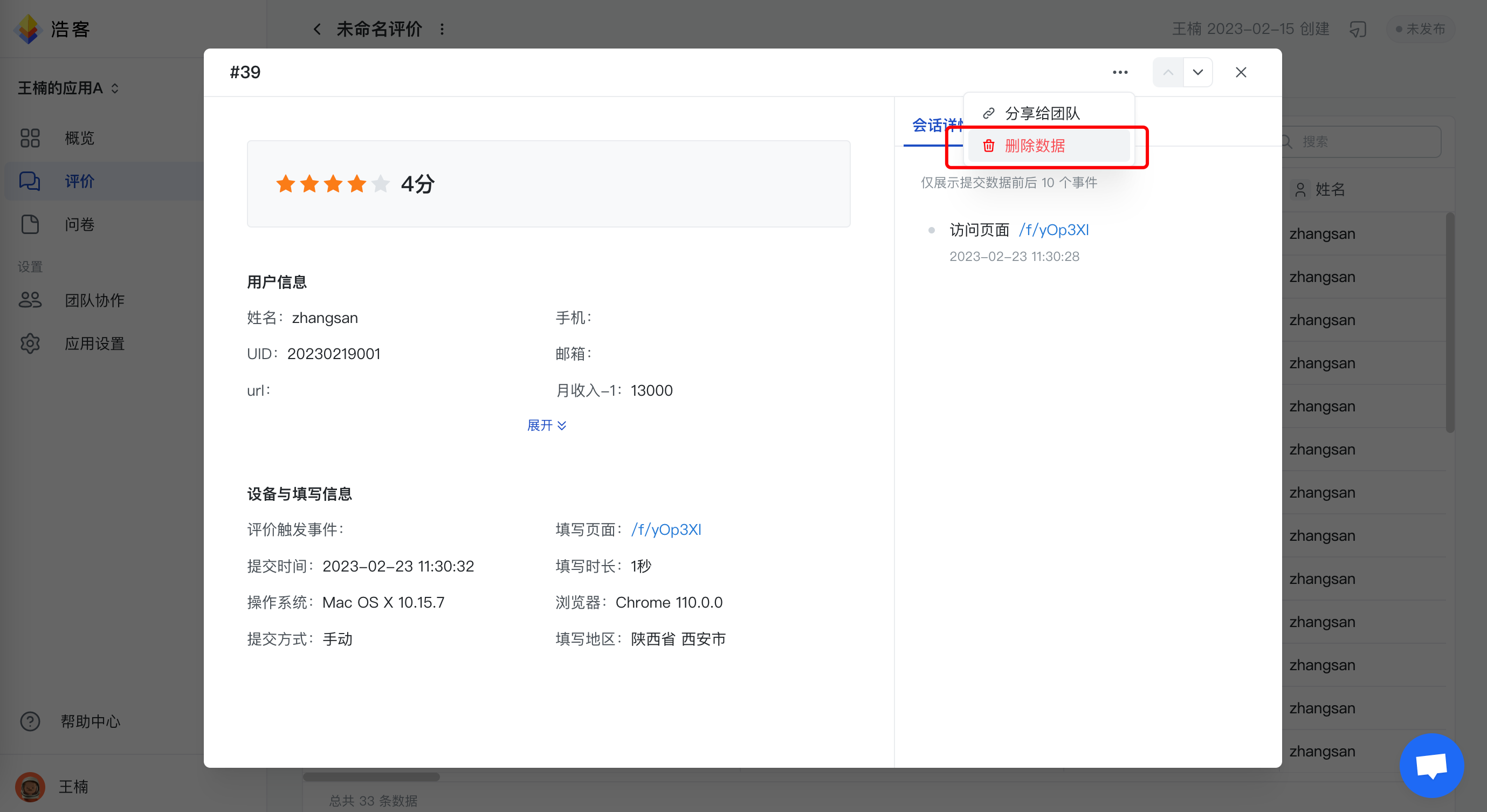Go to the previous record with the up arrow

[1168, 72]
